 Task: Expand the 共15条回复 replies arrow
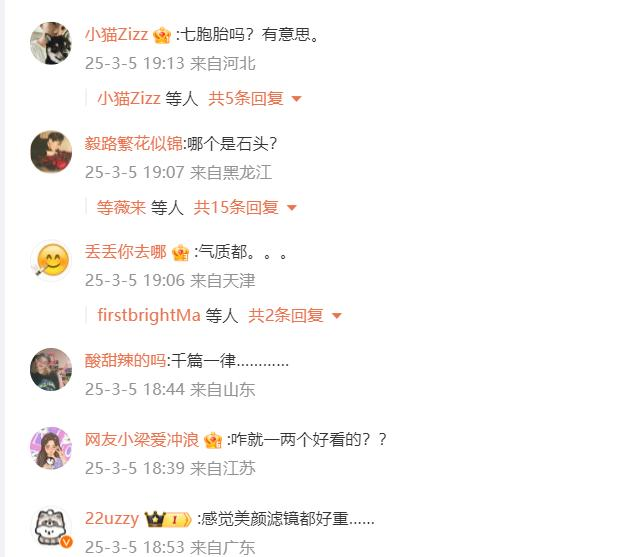(292, 208)
